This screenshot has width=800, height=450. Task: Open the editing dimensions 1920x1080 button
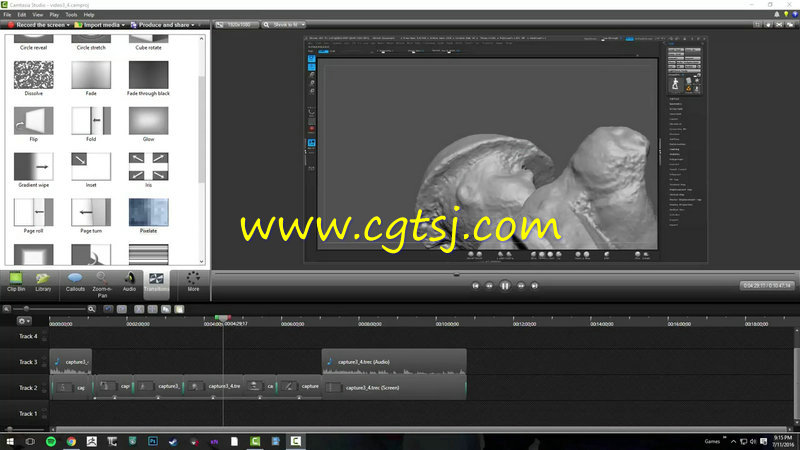tap(236, 24)
